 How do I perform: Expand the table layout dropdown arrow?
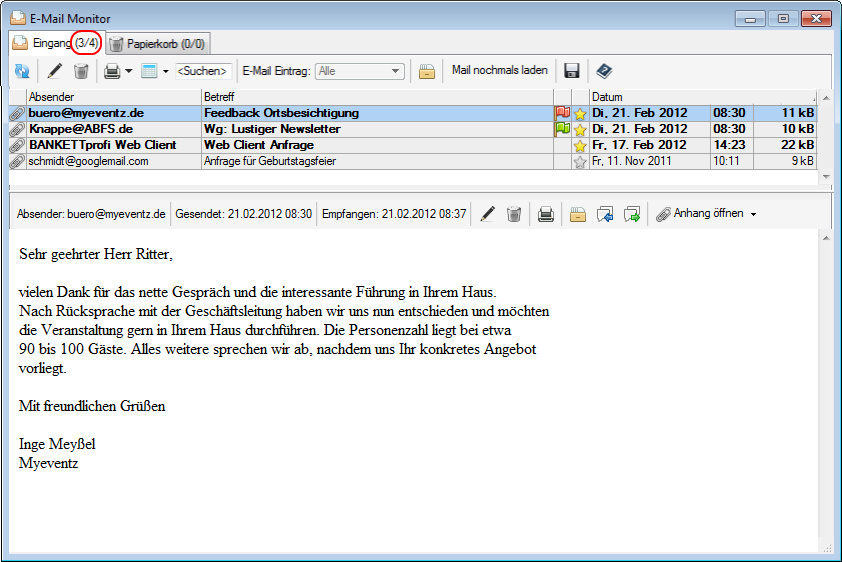click(x=165, y=71)
